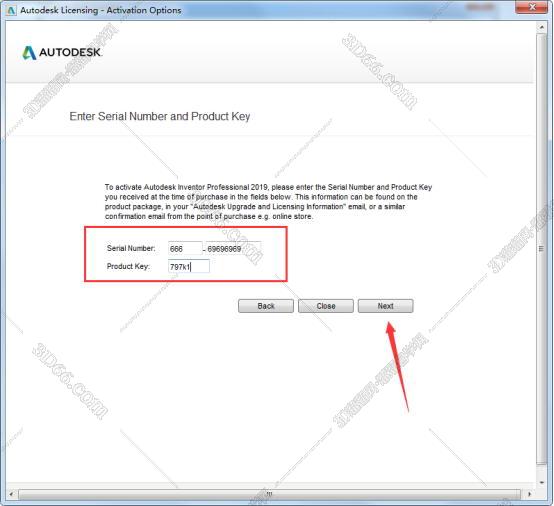Click the vertical scrollbar down arrow

(541, 482)
